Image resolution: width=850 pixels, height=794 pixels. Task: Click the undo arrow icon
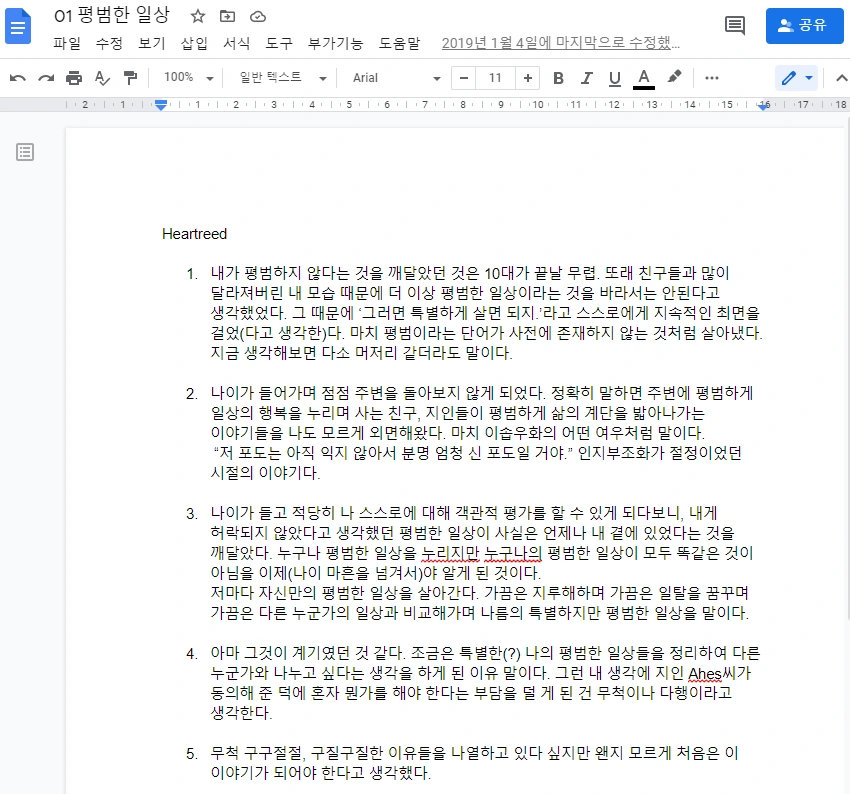pyautogui.click(x=18, y=78)
